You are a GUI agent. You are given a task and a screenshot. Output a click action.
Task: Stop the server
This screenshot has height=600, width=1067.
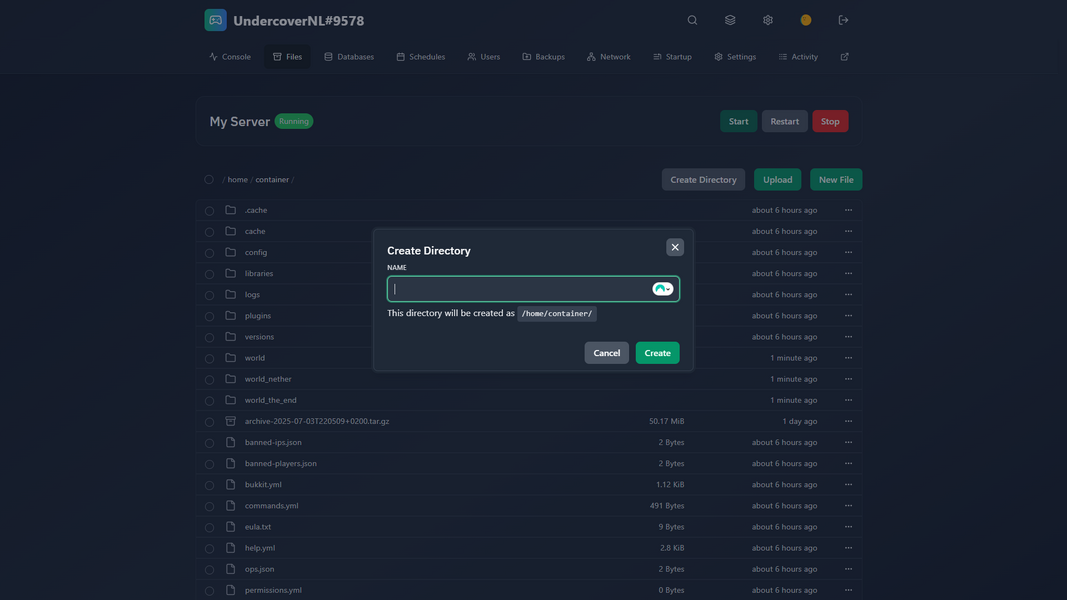(x=830, y=121)
